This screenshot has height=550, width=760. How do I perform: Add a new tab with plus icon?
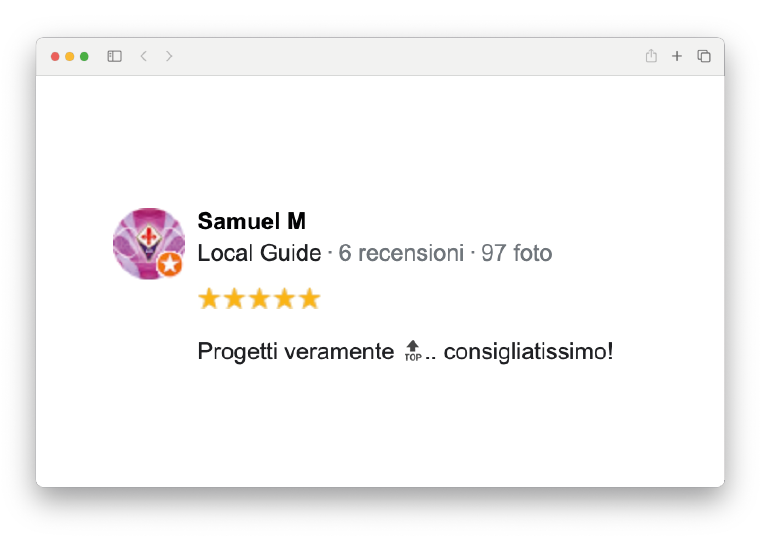pos(677,56)
